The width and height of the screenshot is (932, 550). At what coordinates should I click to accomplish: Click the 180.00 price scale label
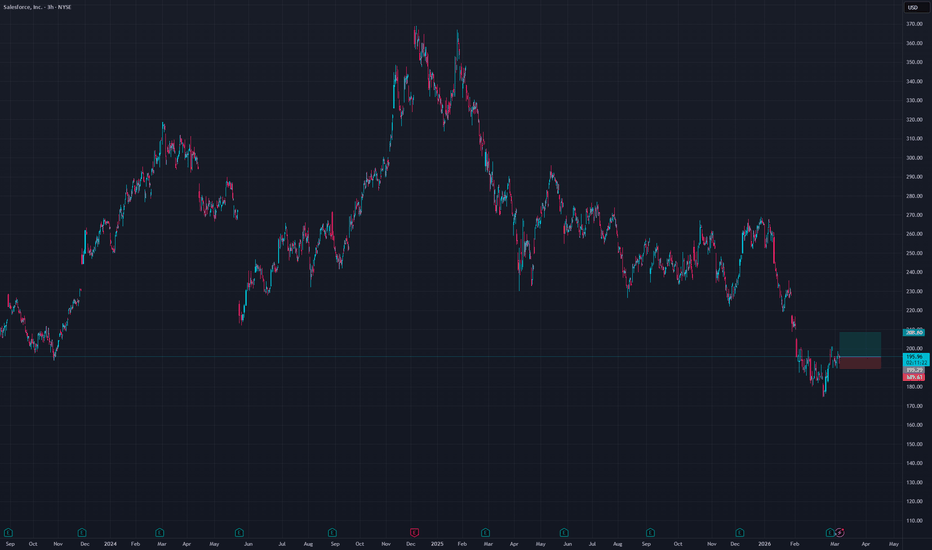(914, 386)
